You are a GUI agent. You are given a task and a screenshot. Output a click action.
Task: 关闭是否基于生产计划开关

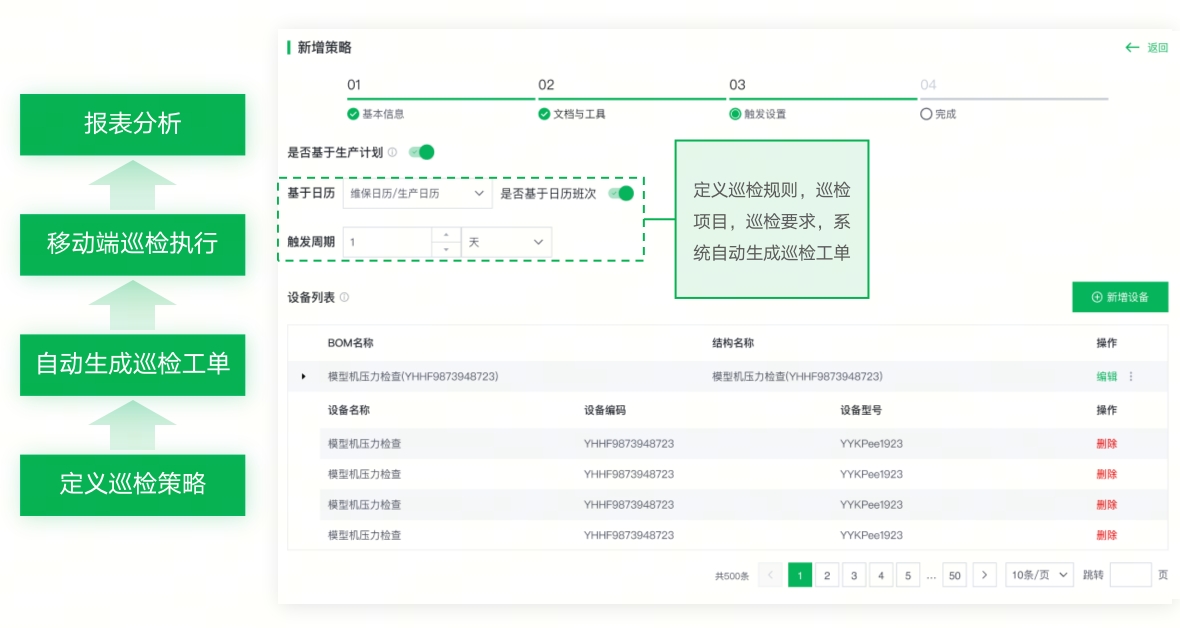421,151
